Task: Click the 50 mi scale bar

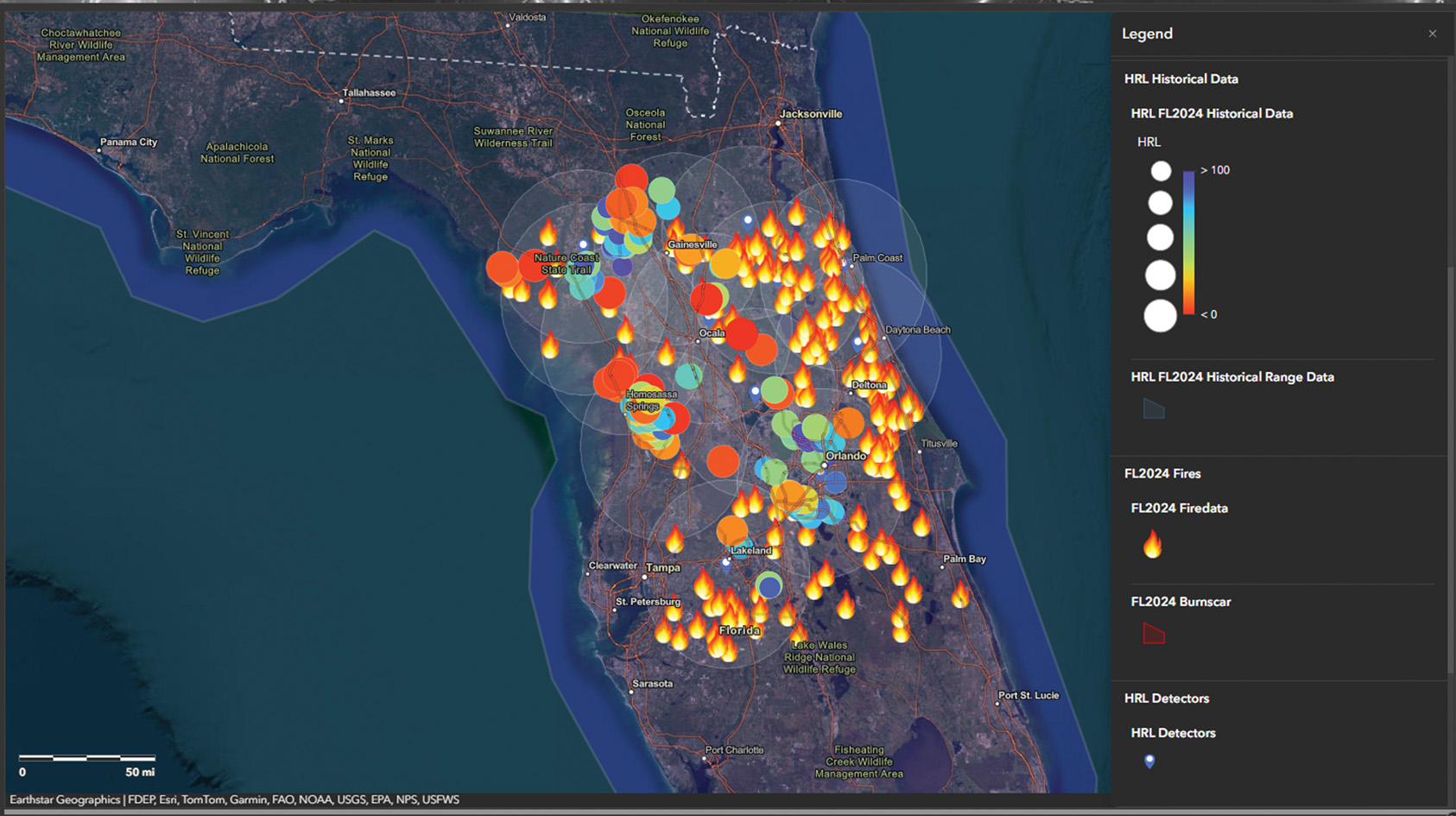Action: (x=87, y=758)
